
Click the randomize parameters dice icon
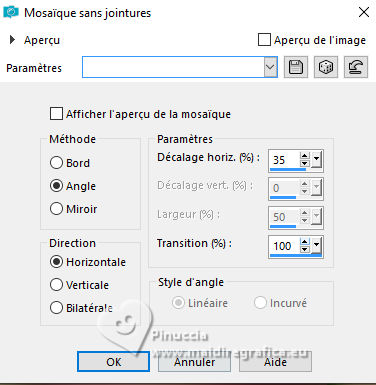coord(326,67)
